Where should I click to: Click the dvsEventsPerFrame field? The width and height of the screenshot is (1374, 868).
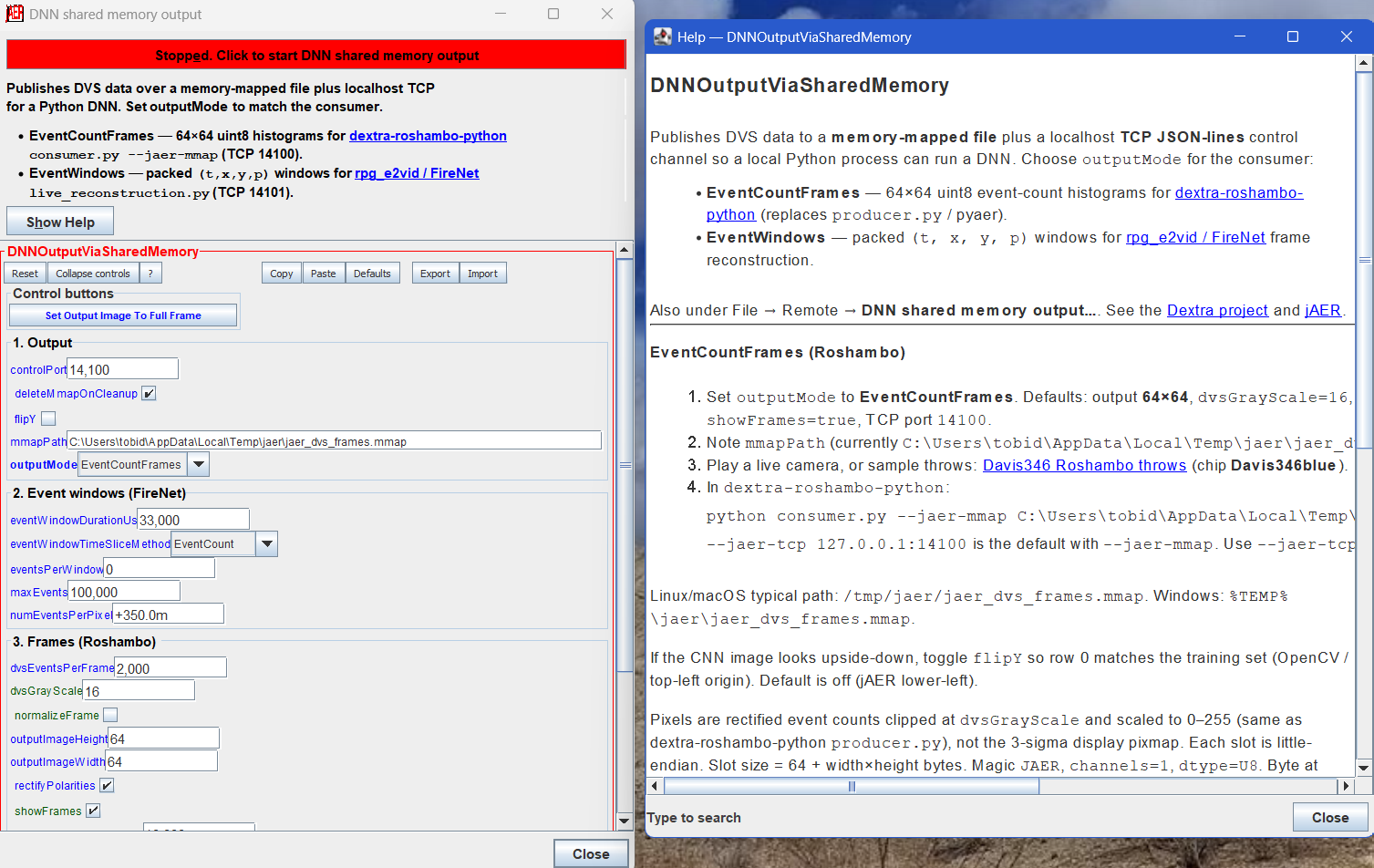[170, 668]
